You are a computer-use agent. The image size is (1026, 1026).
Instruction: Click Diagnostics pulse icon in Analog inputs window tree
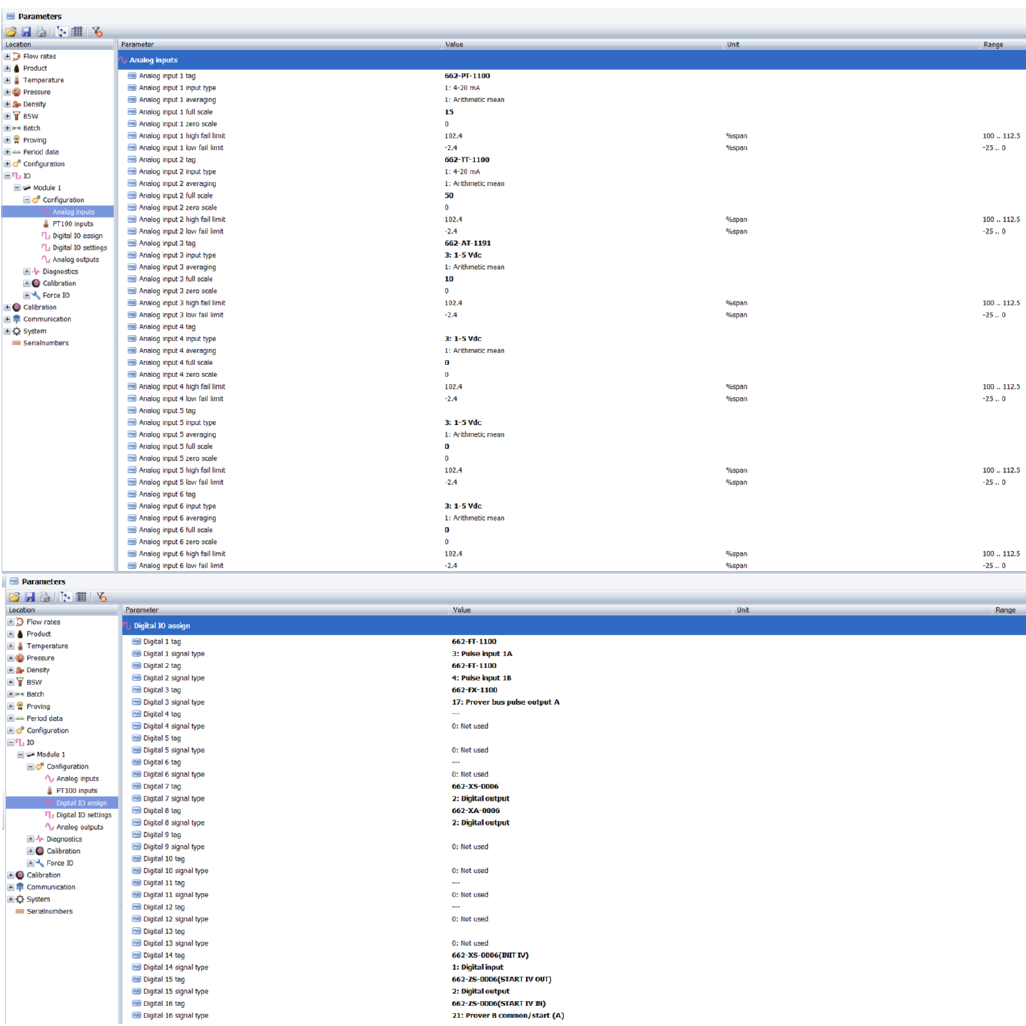(37, 272)
